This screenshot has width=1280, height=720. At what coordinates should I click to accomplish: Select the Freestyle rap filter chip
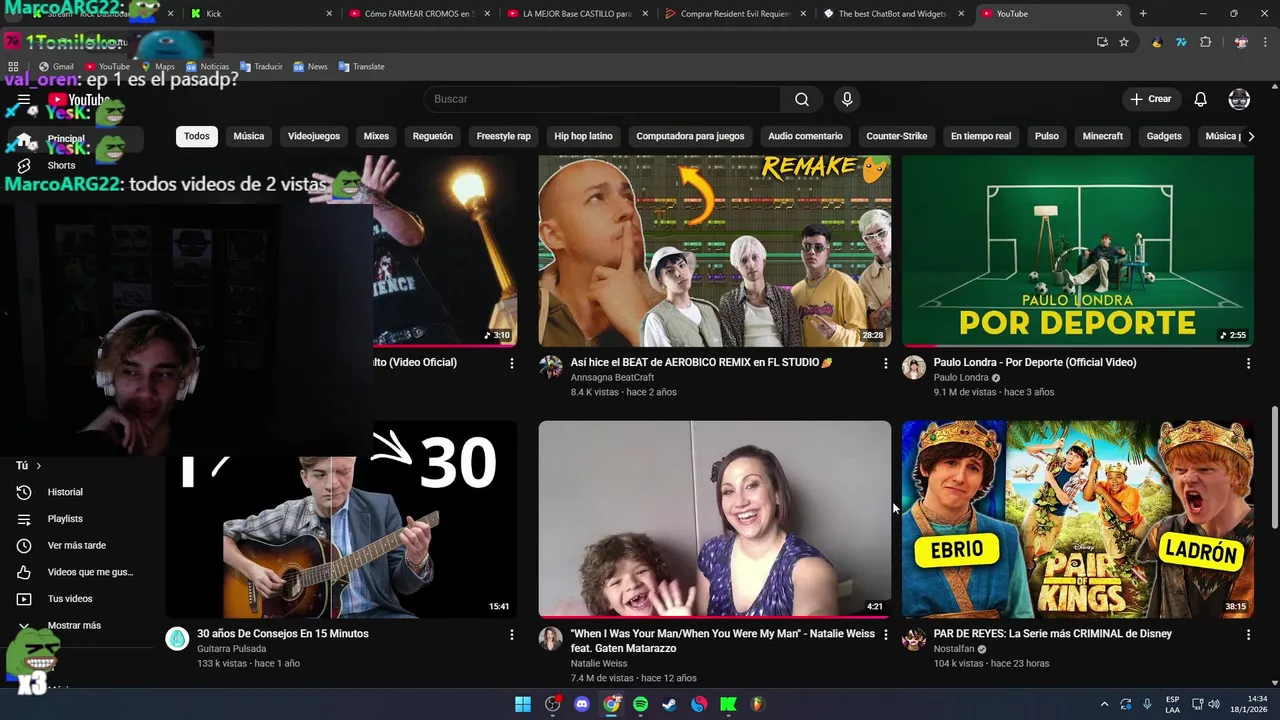[x=504, y=136]
